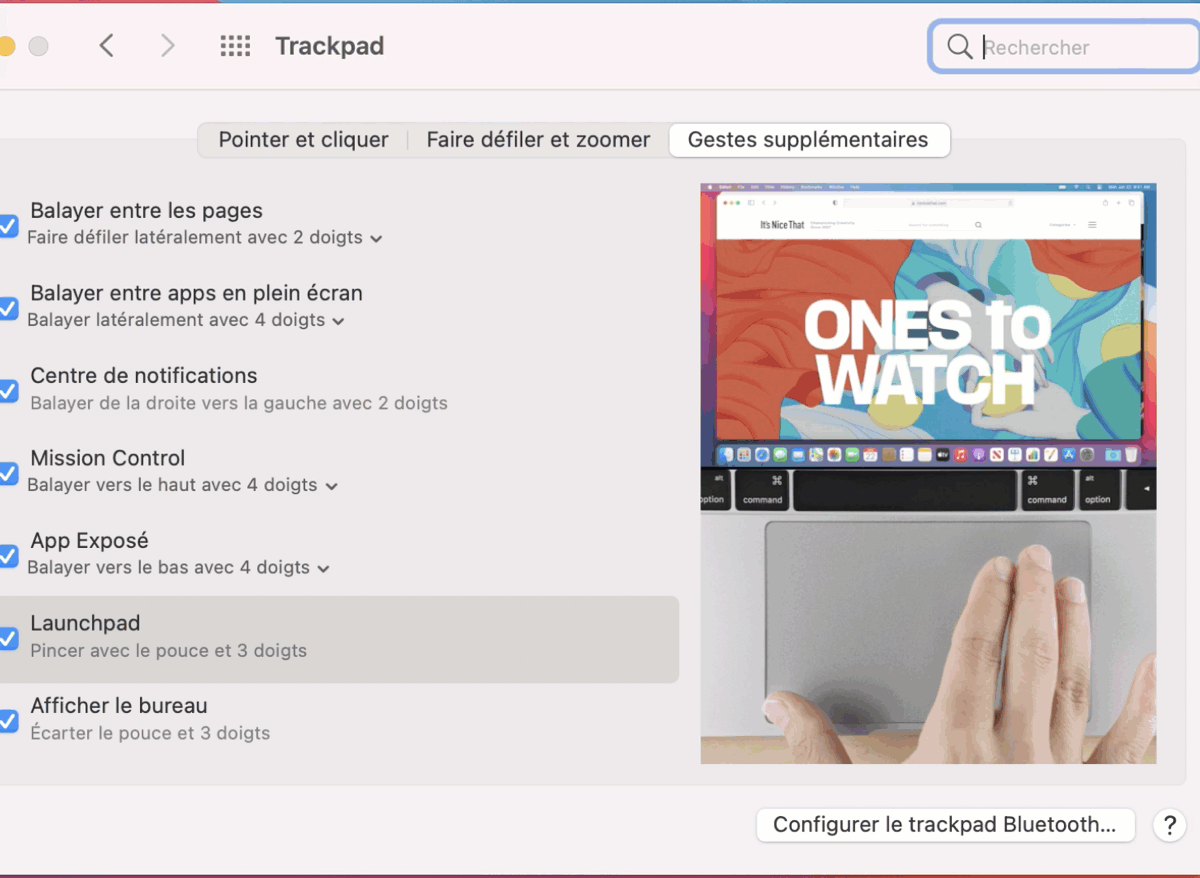The width and height of the screenshot is (1200, 878).
Task: Select the Centre de notifications label
Action: point(144,376)
